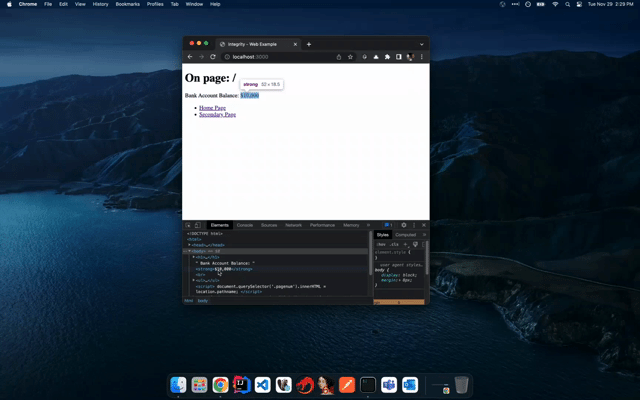Viewport: 640px width, 400px height.
Task: Open the Chrome extensions puzzle icon
Action: 387,57
